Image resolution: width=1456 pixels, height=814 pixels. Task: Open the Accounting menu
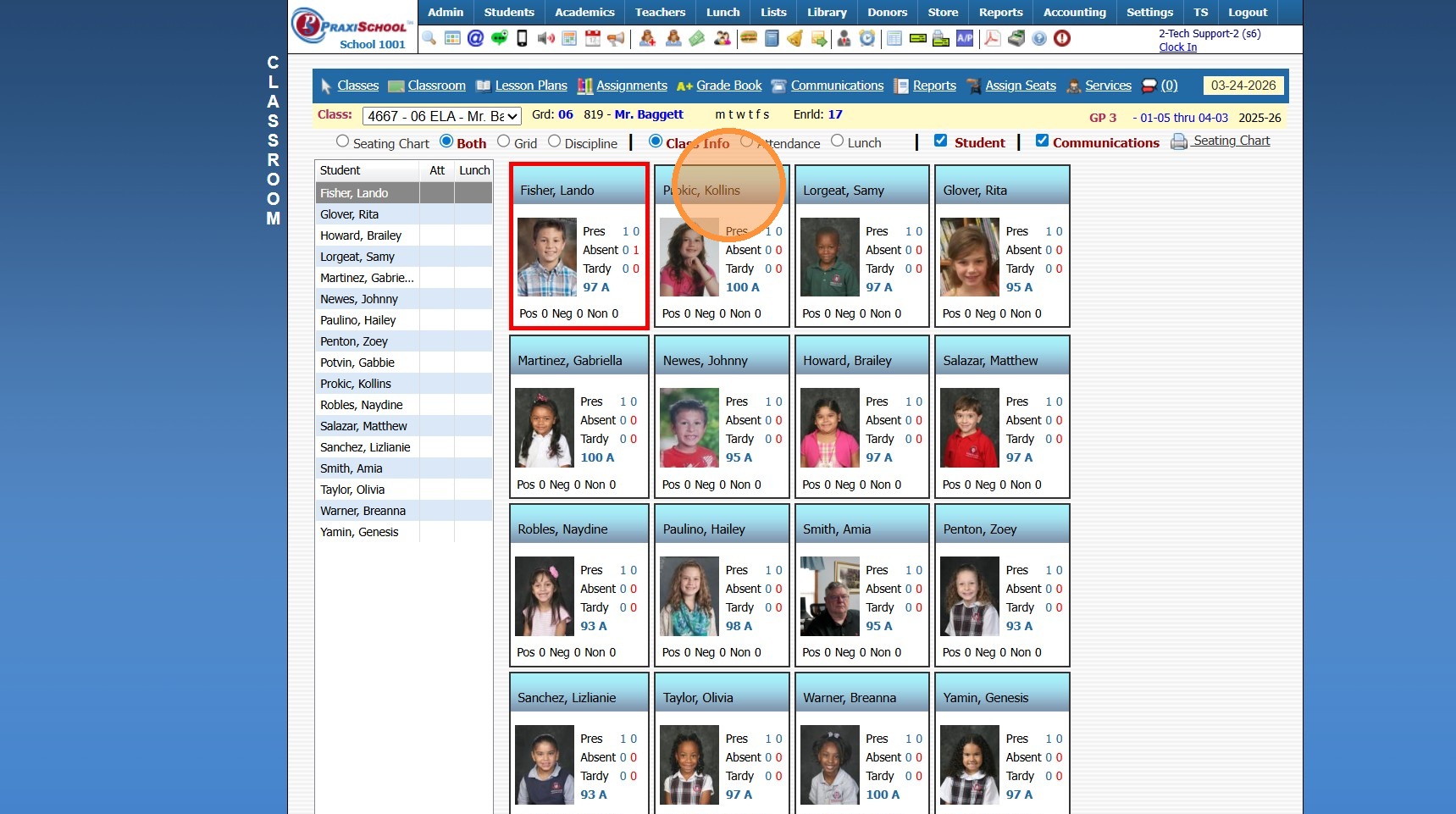pyautogui.click(x=1075, y=12)
